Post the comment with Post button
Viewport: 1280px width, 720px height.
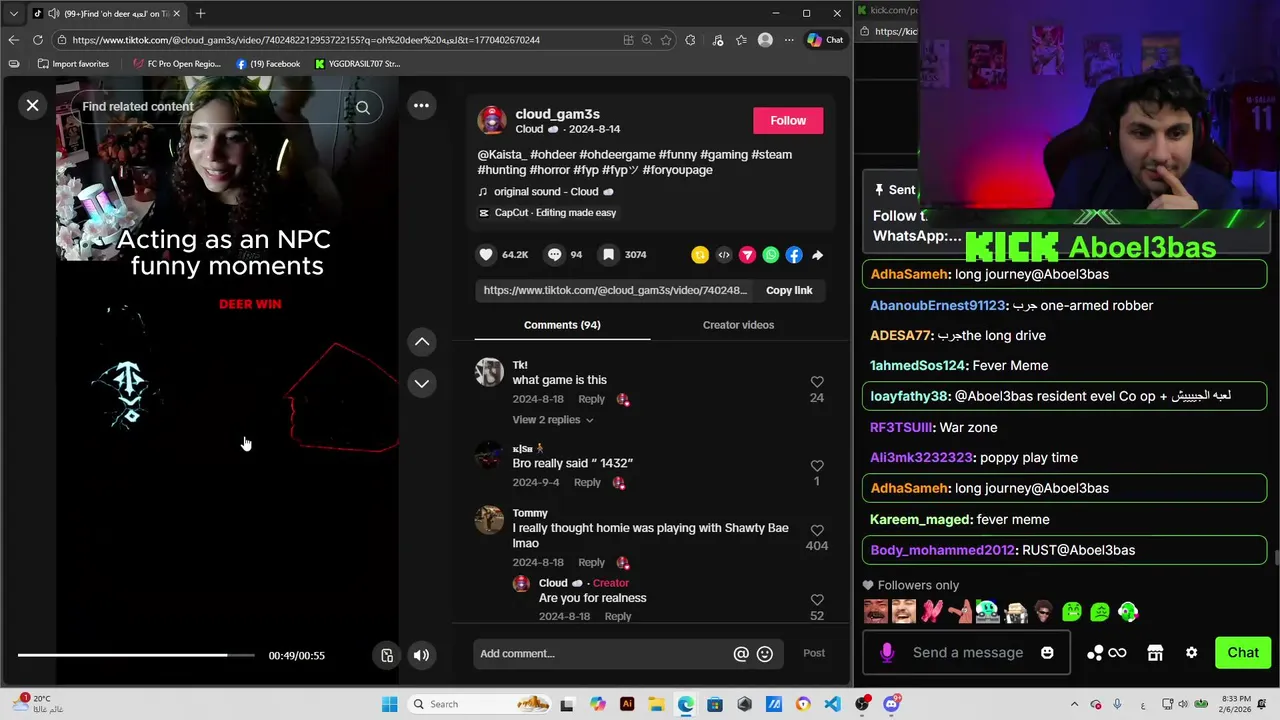pos(814,653)
